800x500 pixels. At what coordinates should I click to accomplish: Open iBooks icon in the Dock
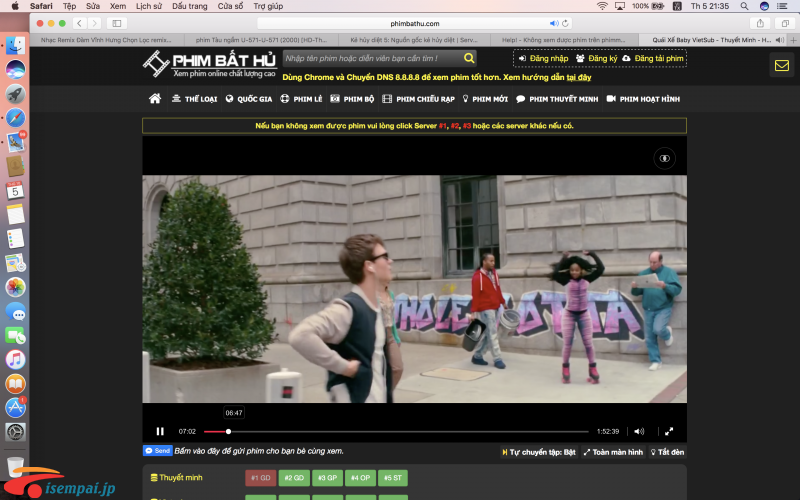click(15, 384)
